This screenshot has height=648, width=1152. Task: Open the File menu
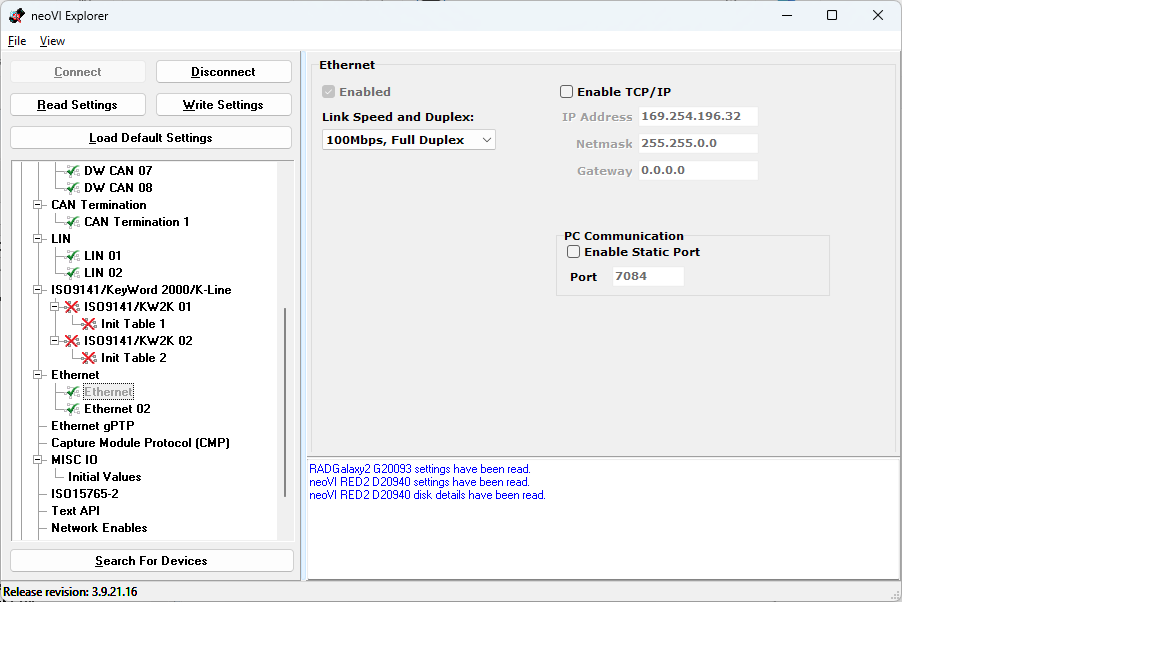[x=16, y=41]
